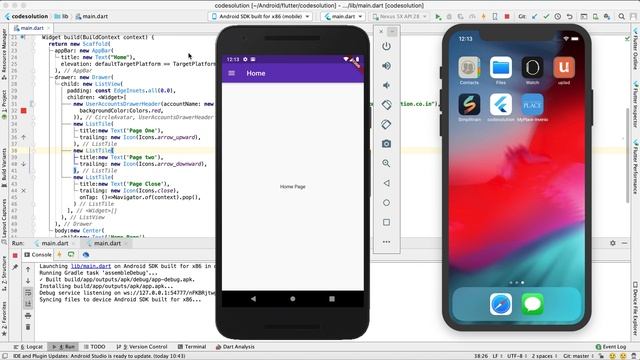This screenshot has height=360, width=640.
Task: Toggle scroll-to-end in the console
Action: (28, 304)
